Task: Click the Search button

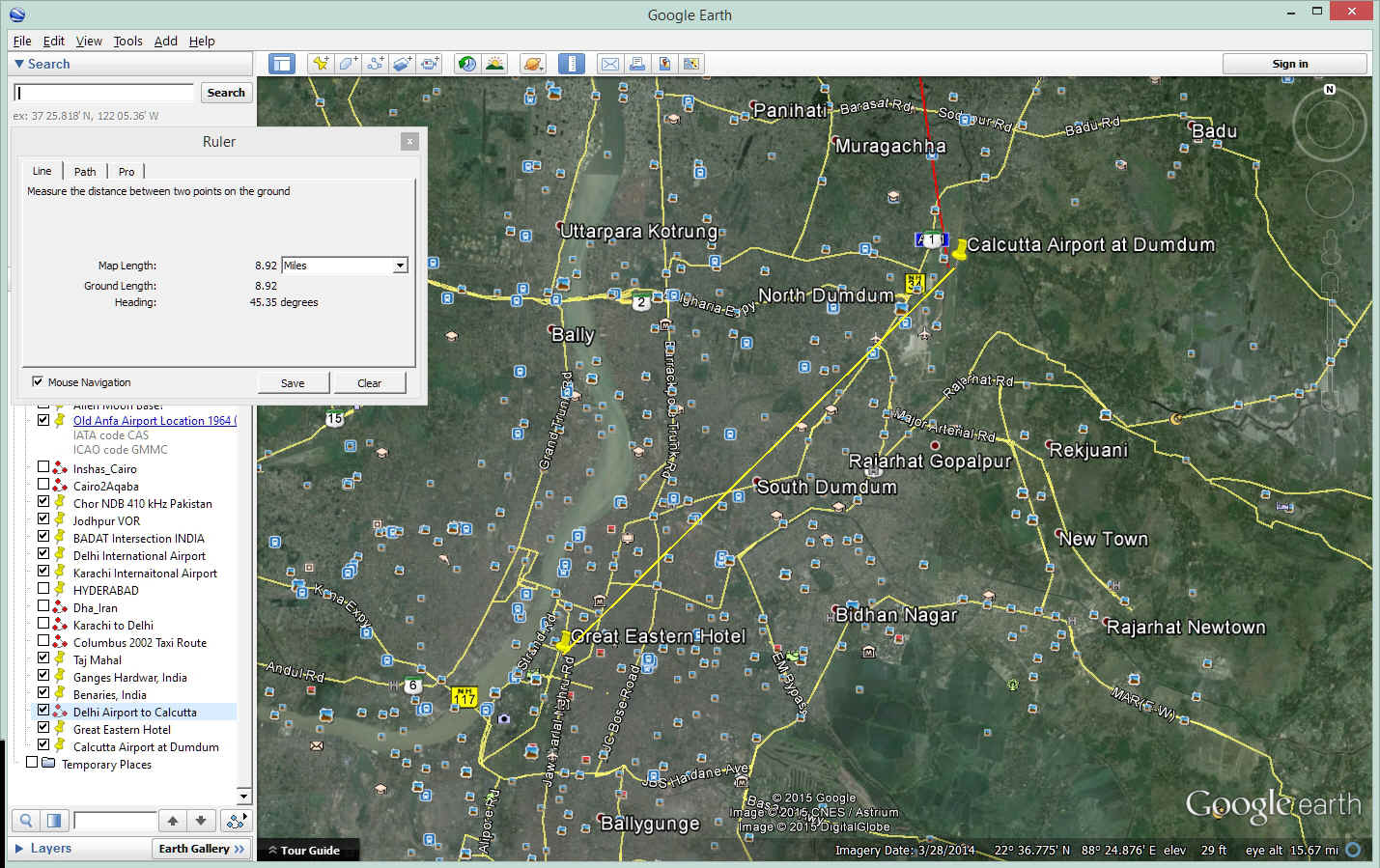Action: pyautogui.click(x=226, y=93)
